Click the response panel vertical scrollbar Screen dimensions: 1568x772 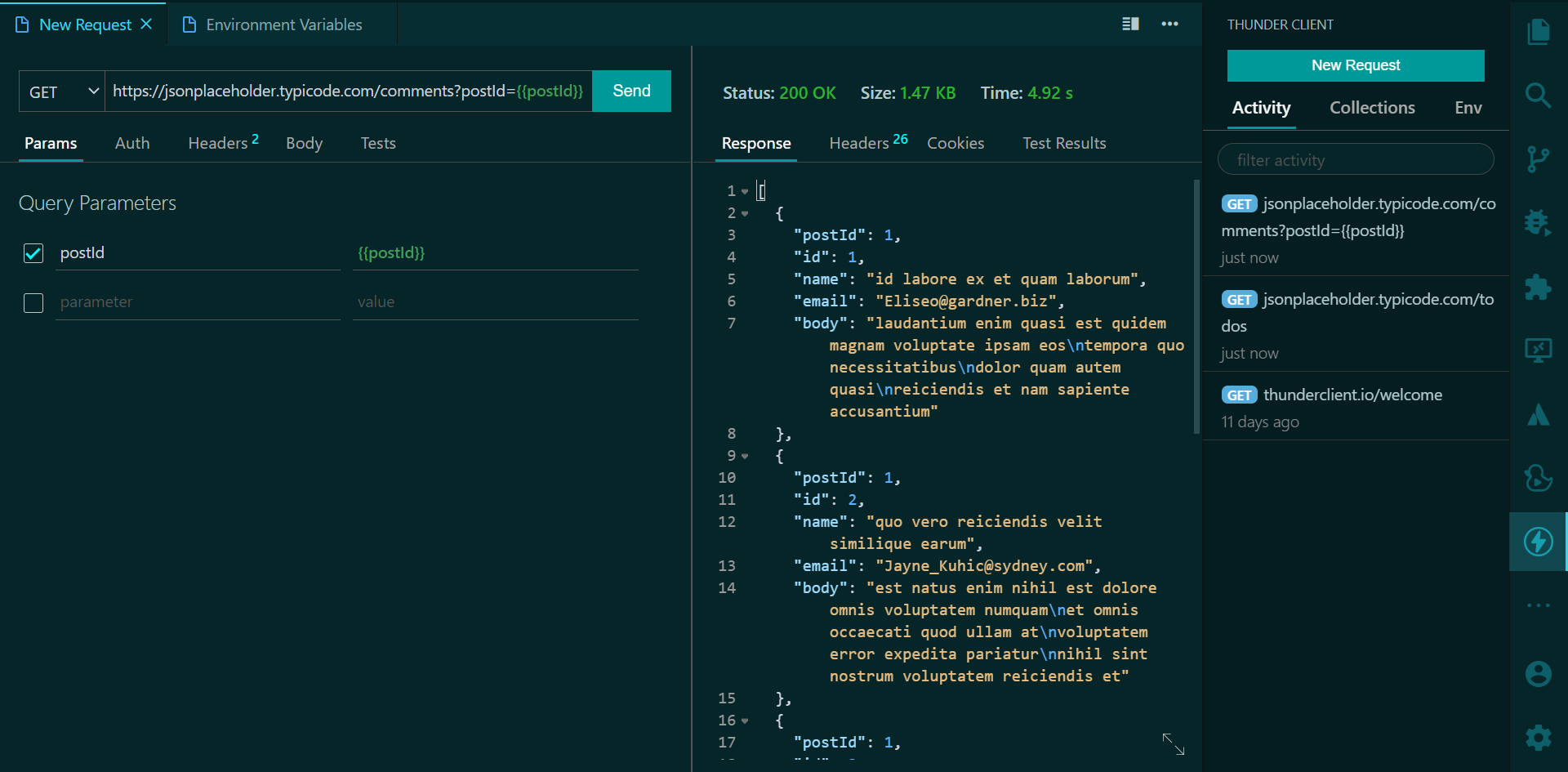1196,306
